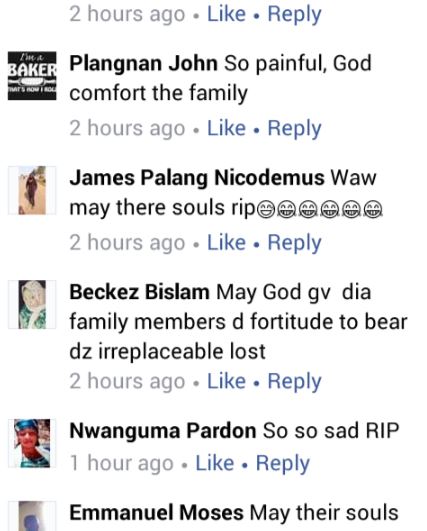Viewport: 427px width, 531px height.
Task: Open Beckez Bislam profile name
Action: 139,292
